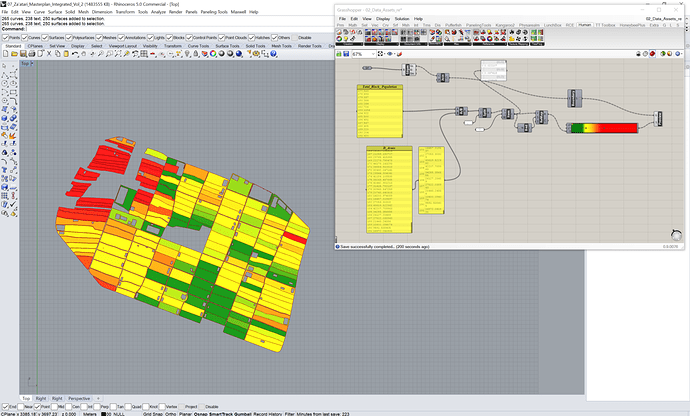Image resolution: width=690 pixels, height=416 pixels.
Task: Uncheck the Curves selection filter
Action: point(25,38)
